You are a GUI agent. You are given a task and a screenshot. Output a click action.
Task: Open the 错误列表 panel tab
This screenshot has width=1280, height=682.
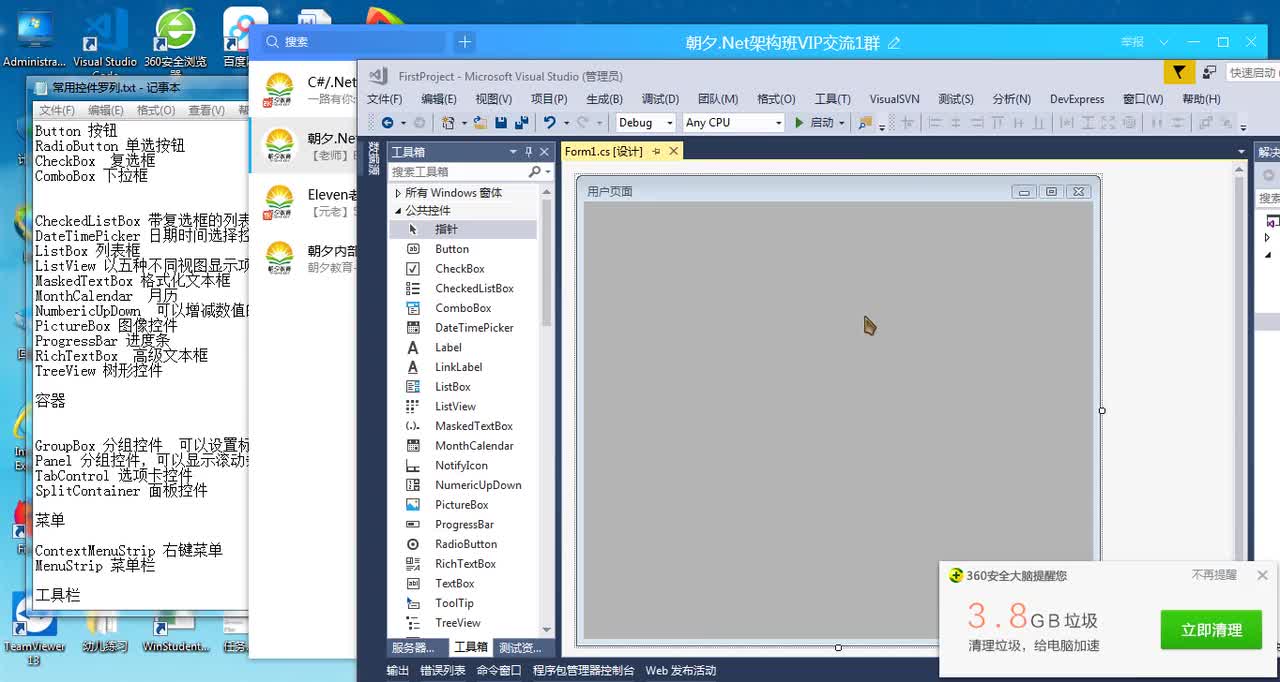(x=442, y=671)
